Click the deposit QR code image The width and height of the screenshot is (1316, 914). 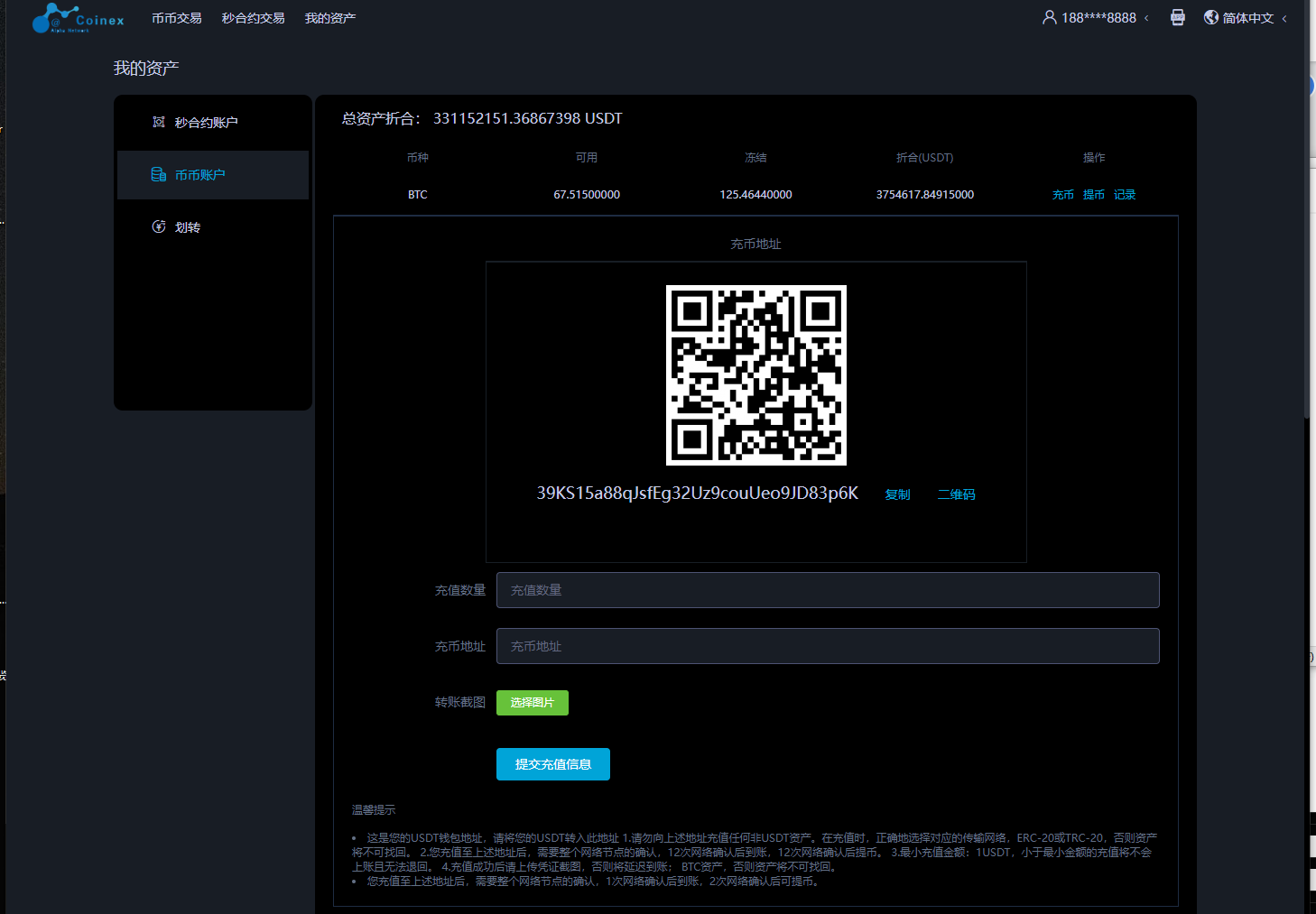755,375
